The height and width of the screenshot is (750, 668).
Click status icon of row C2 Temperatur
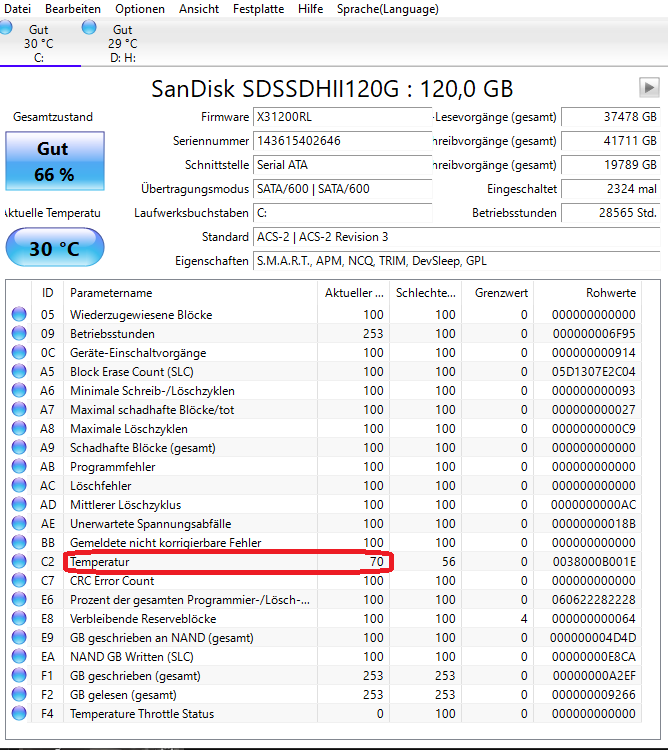pos(19,562)
